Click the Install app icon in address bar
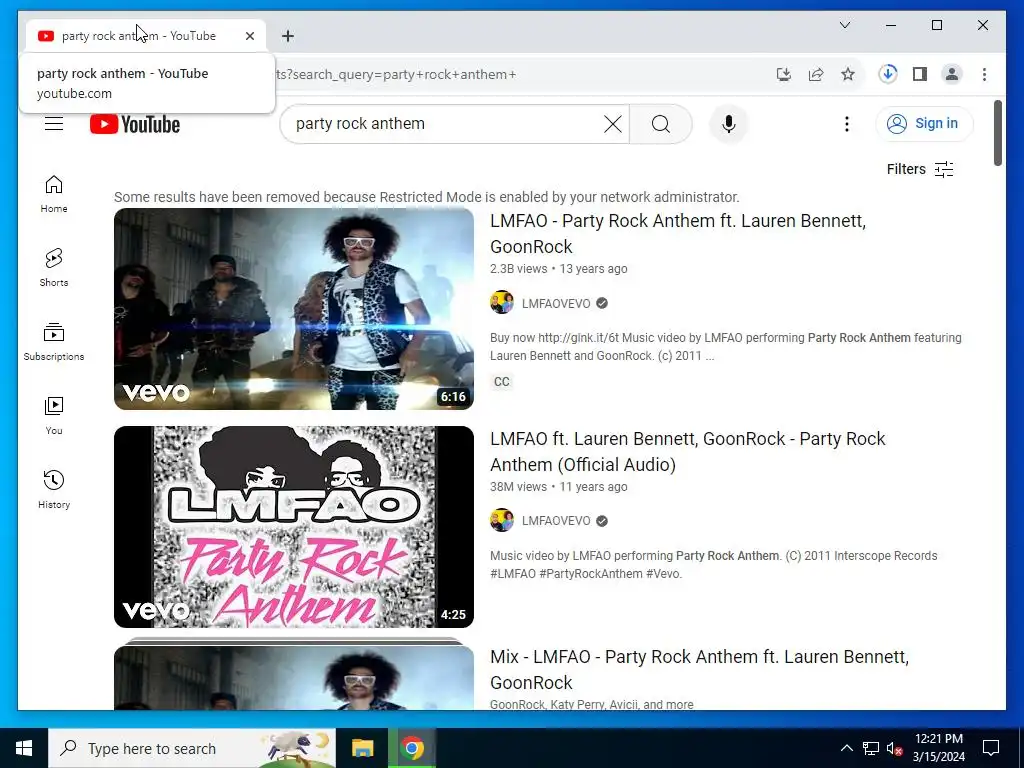The height and width of the screenshot is (768, 1024). (x=784, y=74)
